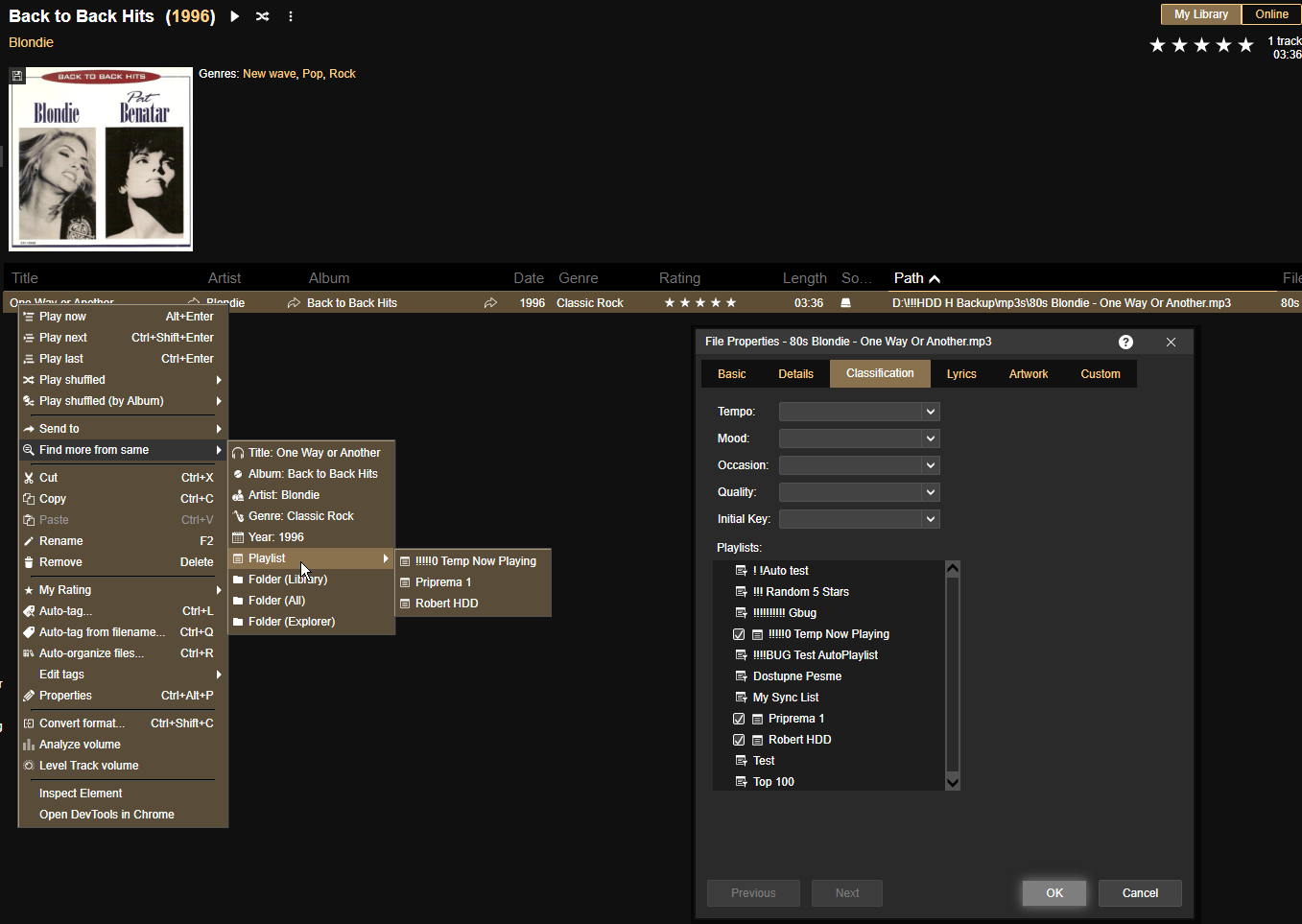Set the album rating to five stars
1302x924 pixels.
pos(1245,45)
